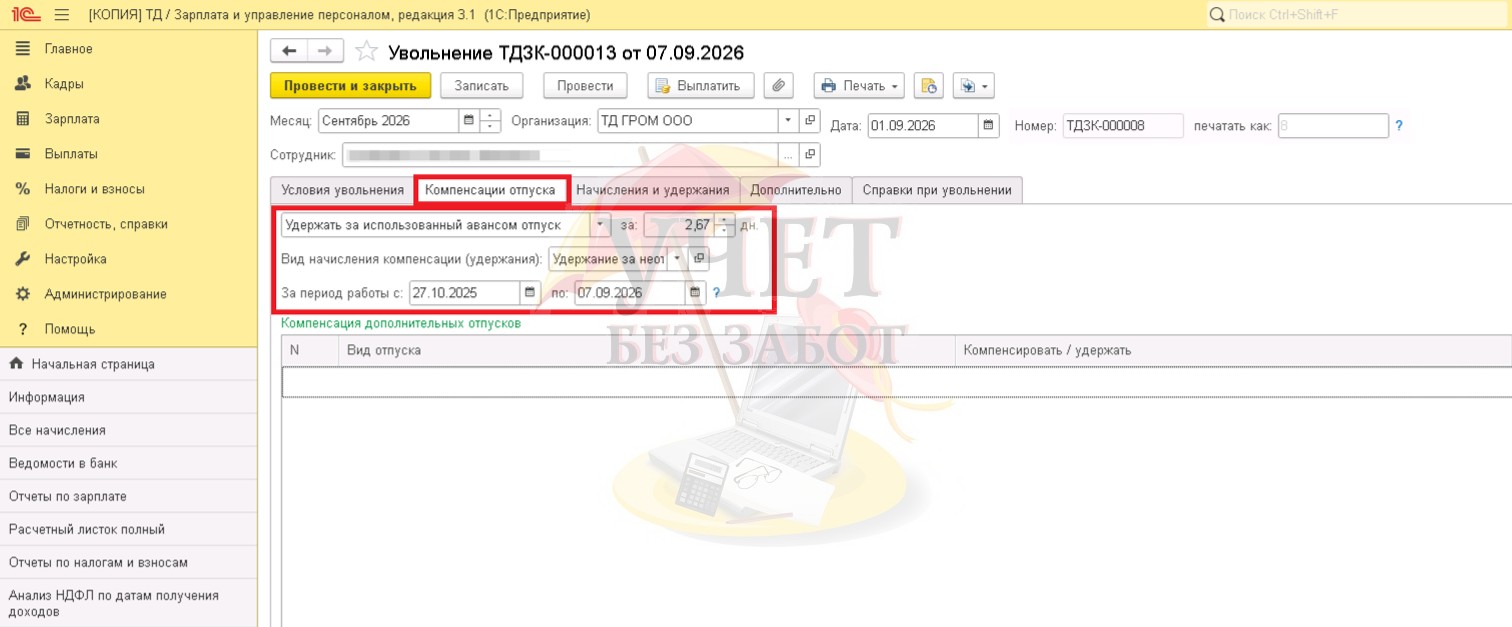Open the Все начисления panel item
Viewport: 1512px width, 627px height.
tap(57, 430)
